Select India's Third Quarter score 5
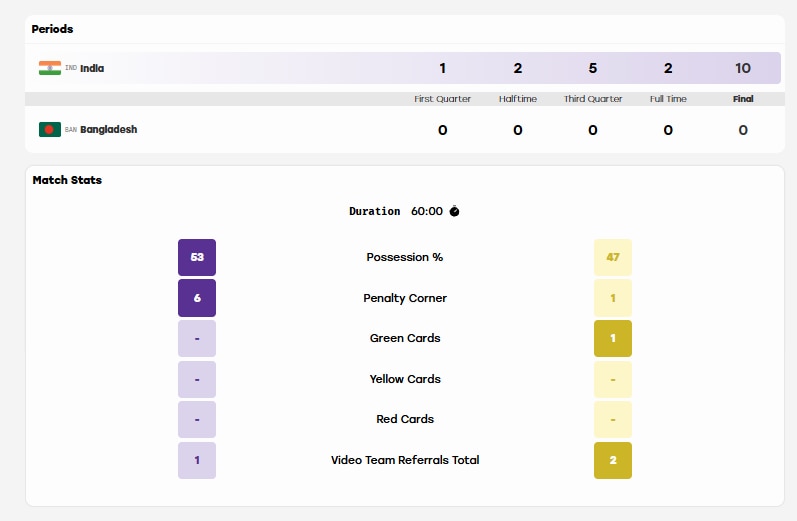This screenshot has height=521, width=797. pos(593,68)
